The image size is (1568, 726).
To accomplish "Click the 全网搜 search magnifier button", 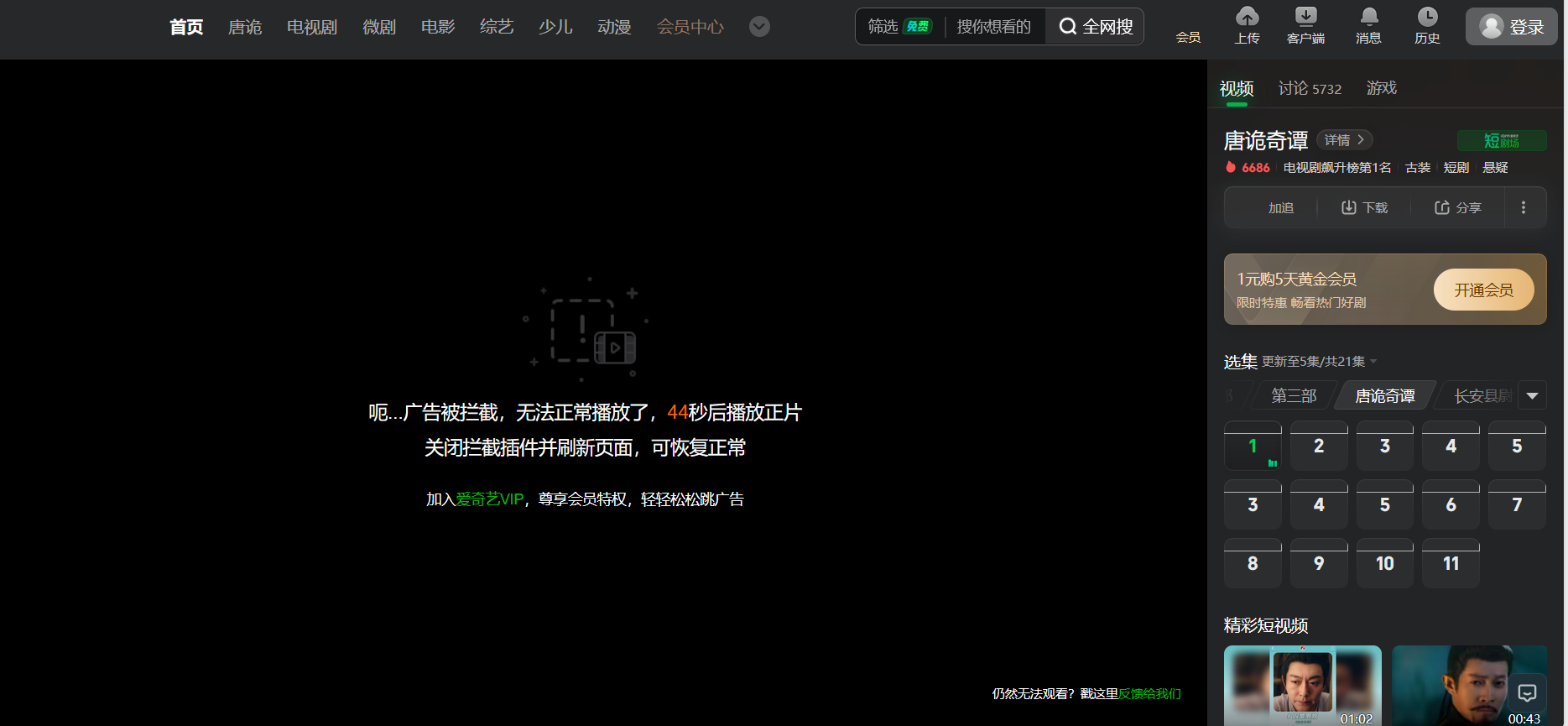I will 1095,27.
